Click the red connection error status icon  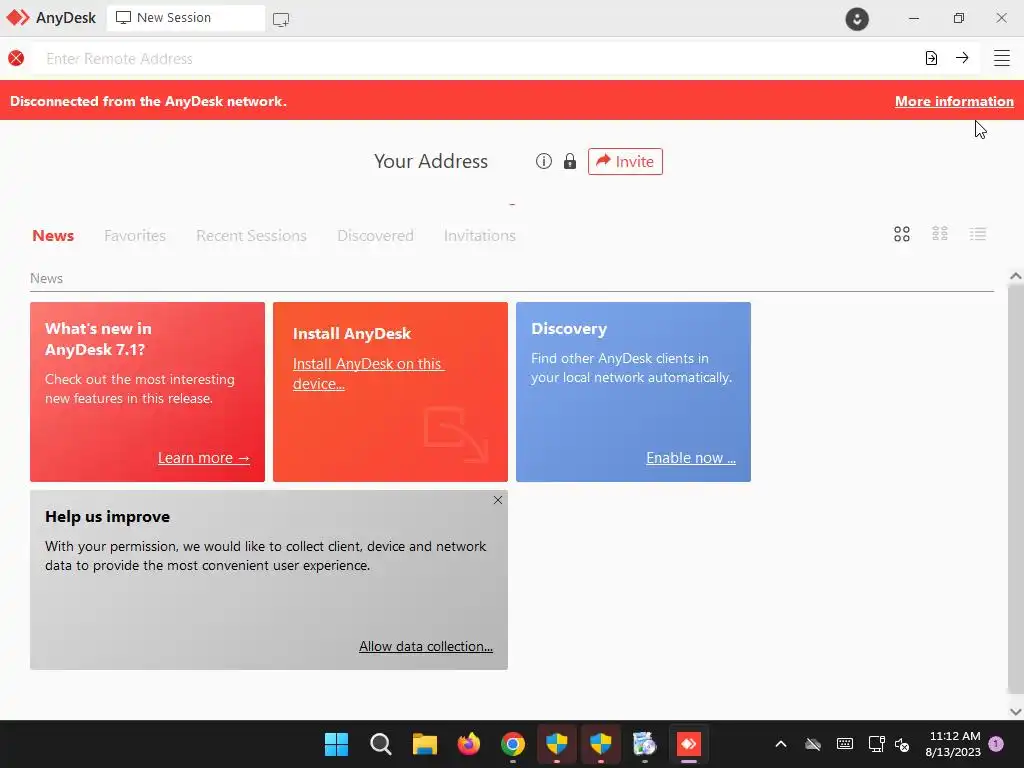point(16,58)
